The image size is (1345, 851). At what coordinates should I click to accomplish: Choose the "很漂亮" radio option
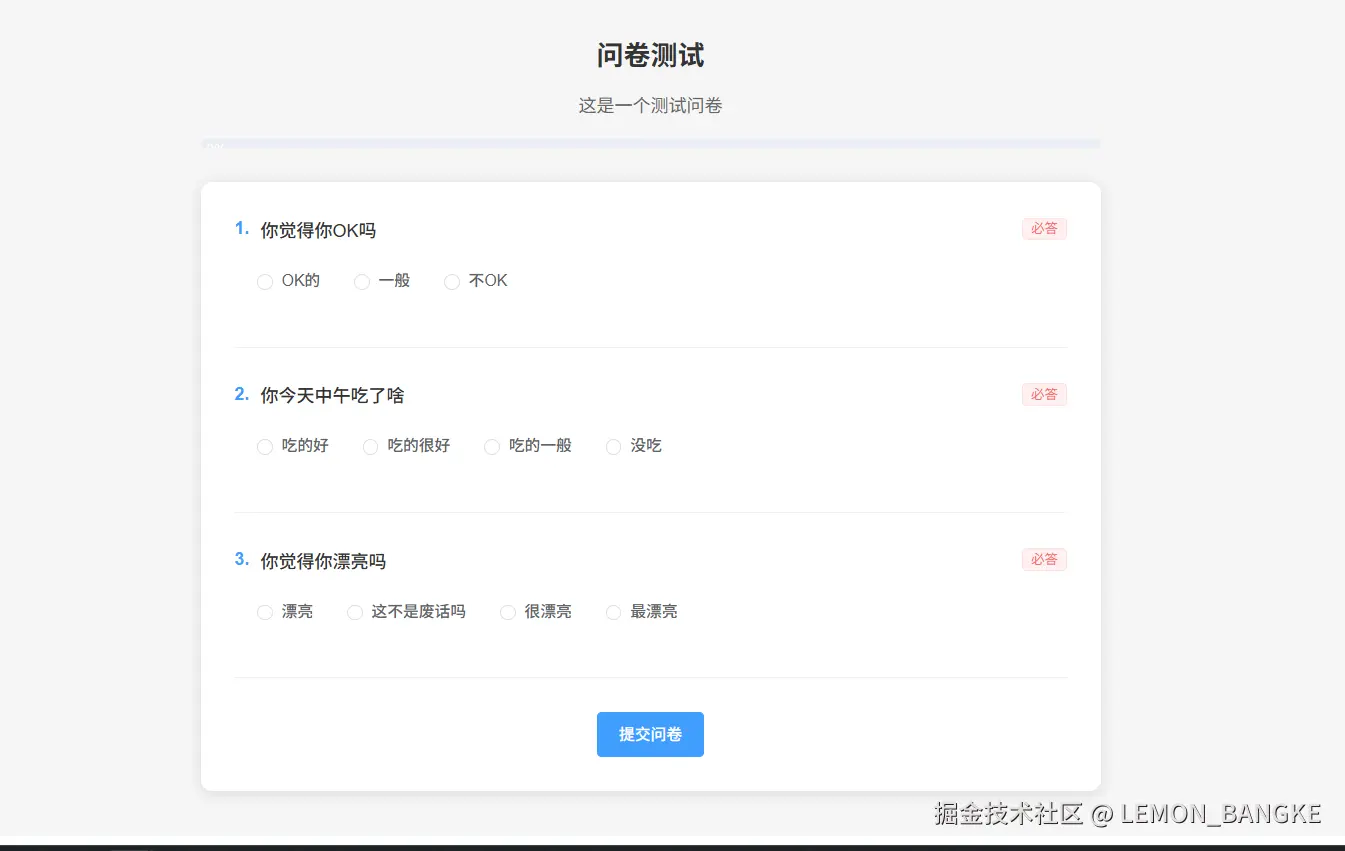coord(508,612)
